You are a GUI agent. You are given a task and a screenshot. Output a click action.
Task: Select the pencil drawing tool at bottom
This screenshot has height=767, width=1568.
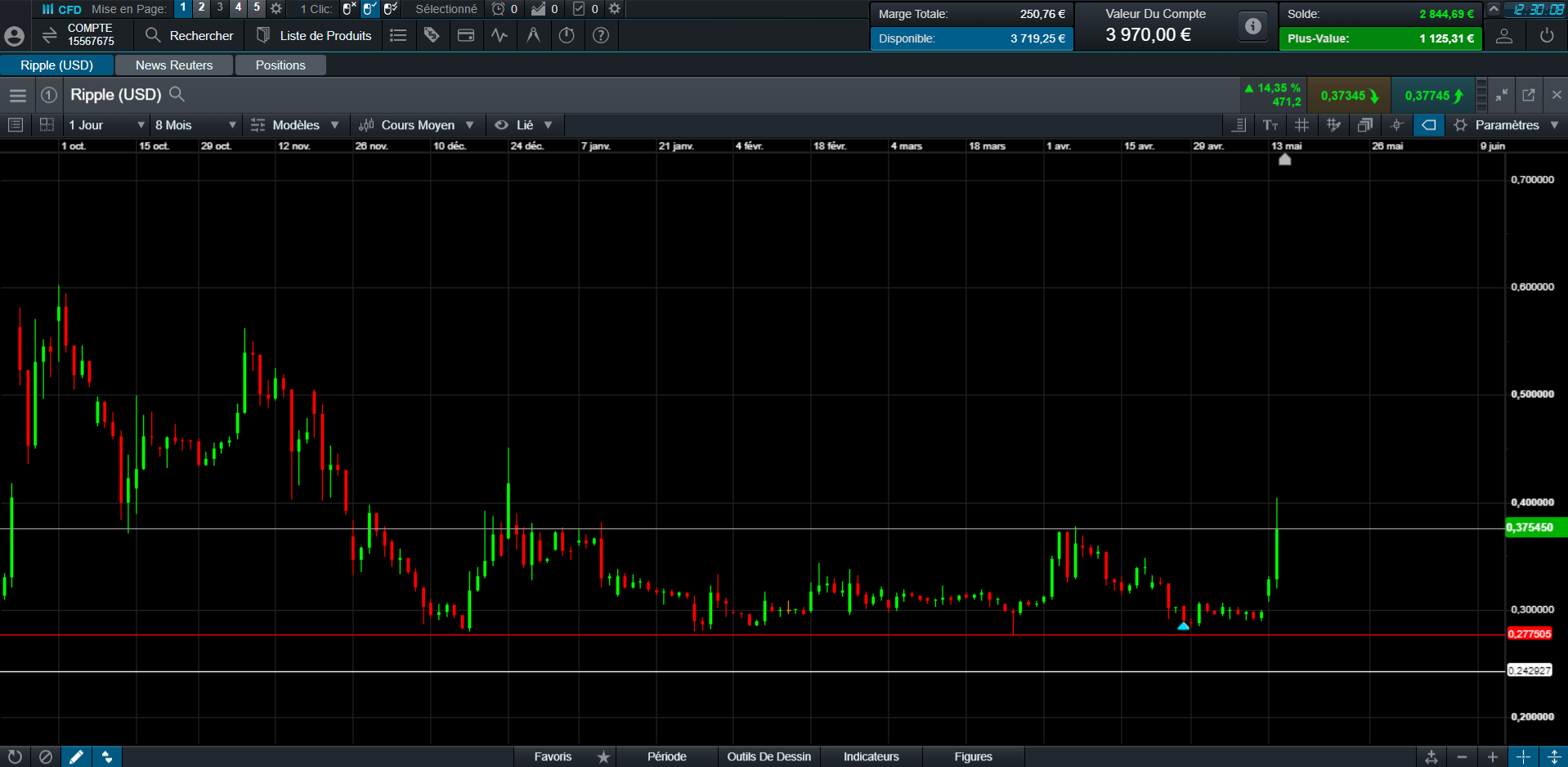(75, 756)
